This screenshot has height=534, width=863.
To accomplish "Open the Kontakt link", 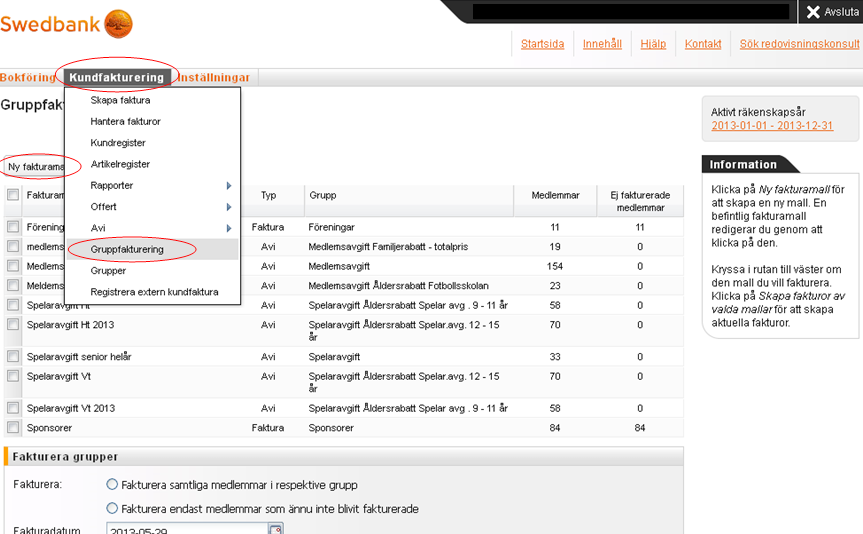I will coord(703,44).
